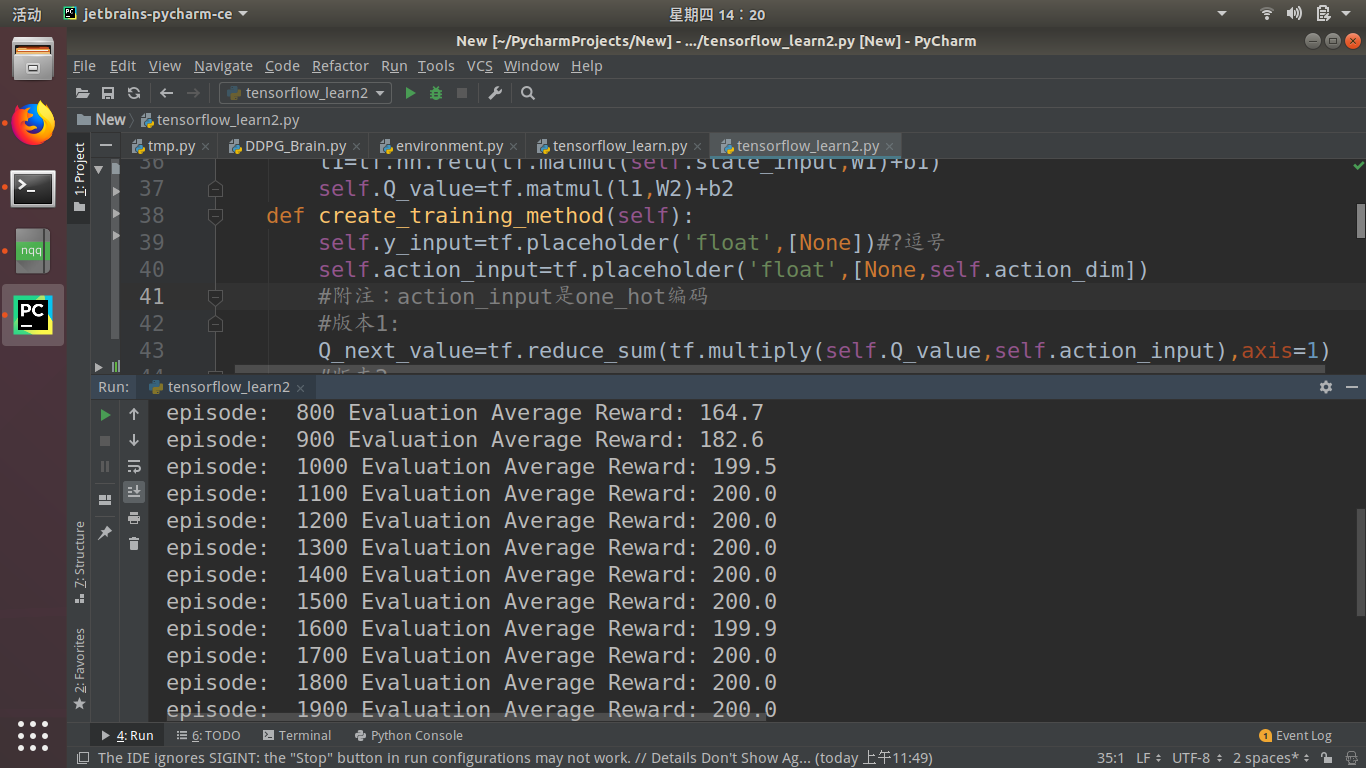Close the tensorflow_learn2 Run tab
The image size is (1366, 768).
click(x=300, y=387)
